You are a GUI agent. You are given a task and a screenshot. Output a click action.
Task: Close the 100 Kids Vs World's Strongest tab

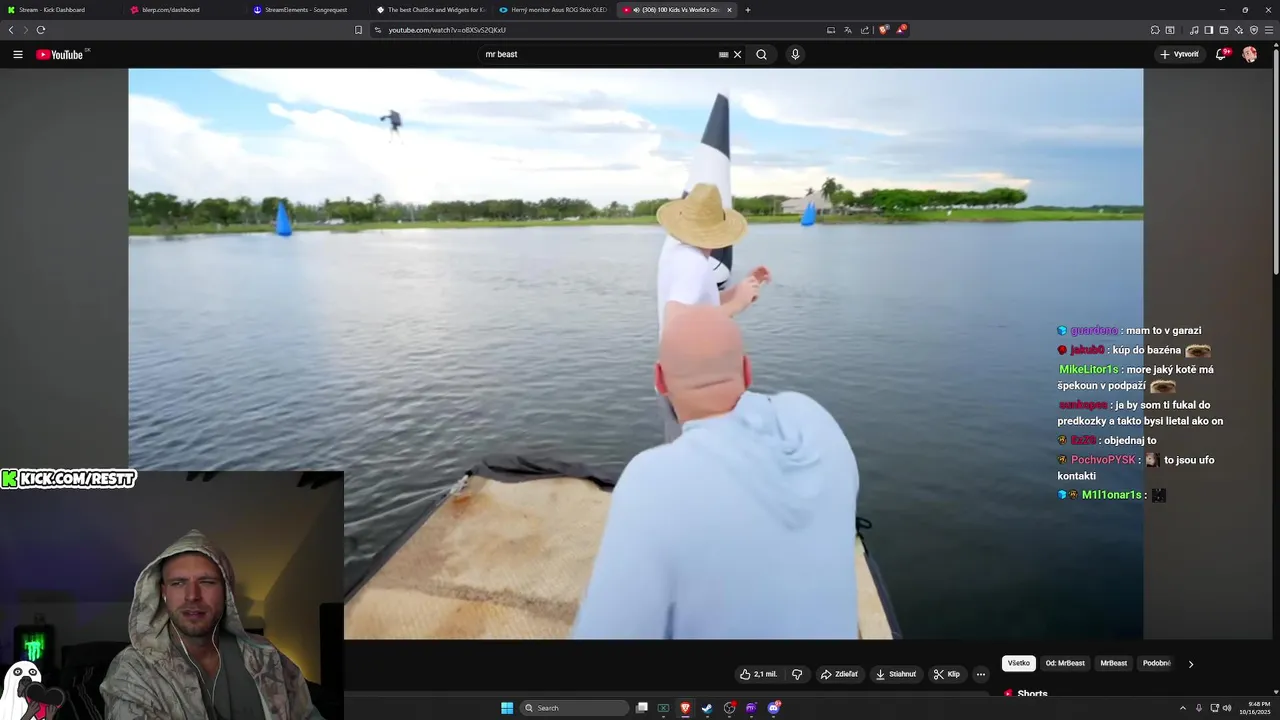click(x=729, y=10)
